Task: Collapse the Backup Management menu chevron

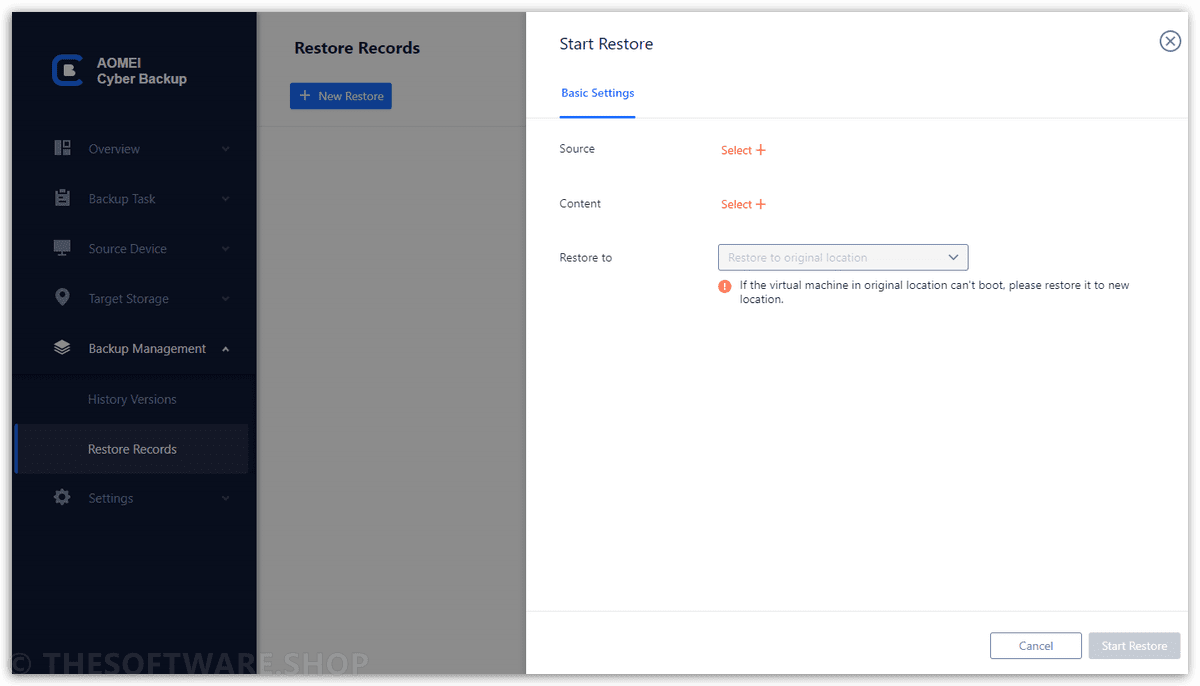Action: 225,349
